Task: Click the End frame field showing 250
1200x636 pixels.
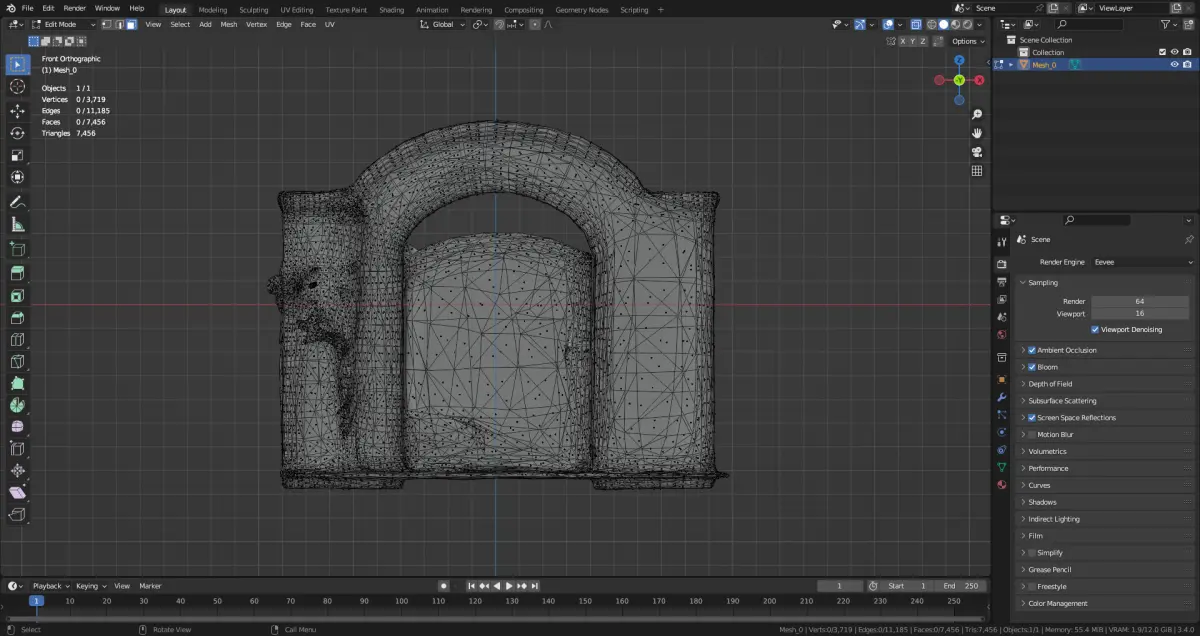Action: [962, 586]
